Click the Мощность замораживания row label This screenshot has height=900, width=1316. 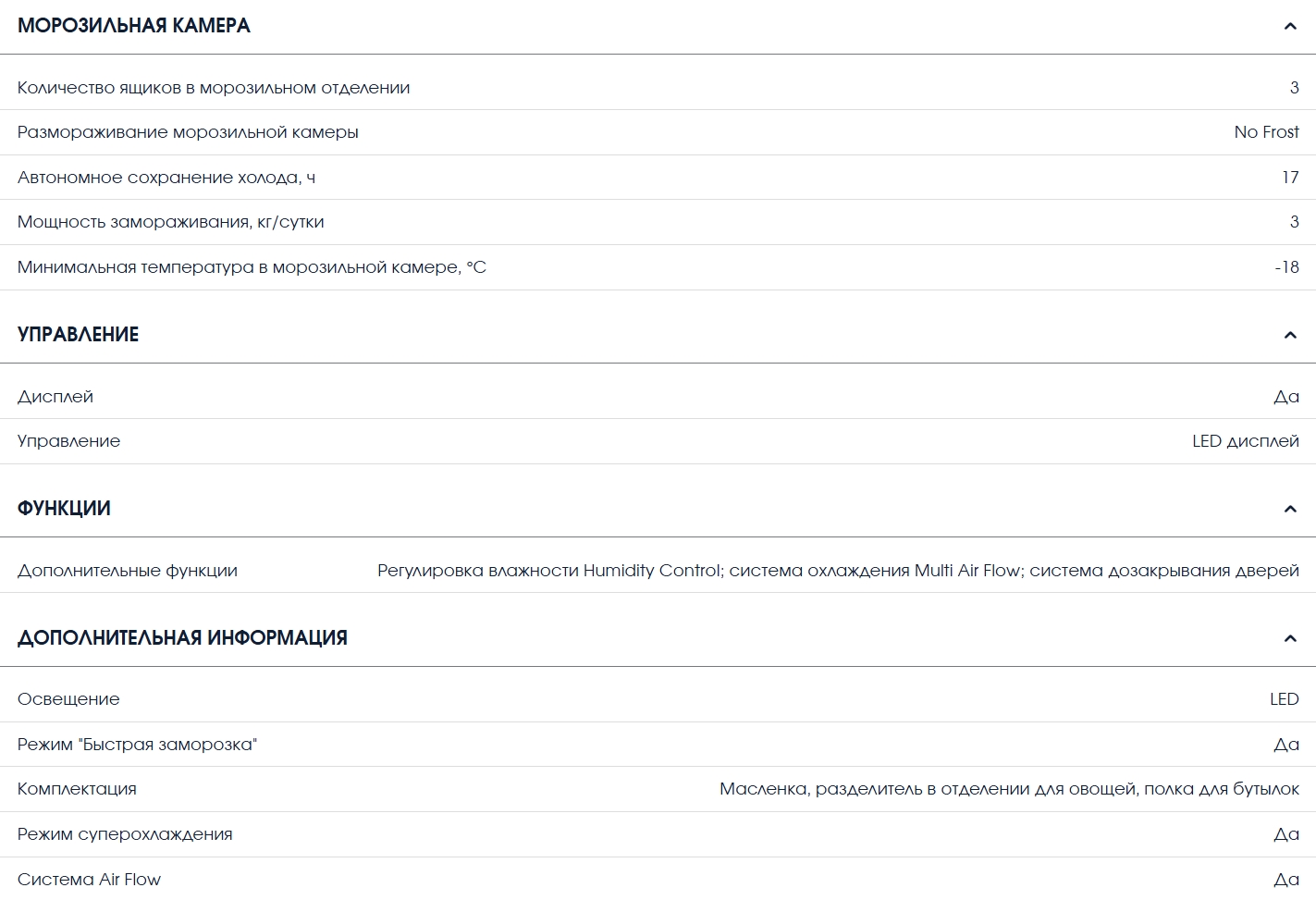pos(171,222)
